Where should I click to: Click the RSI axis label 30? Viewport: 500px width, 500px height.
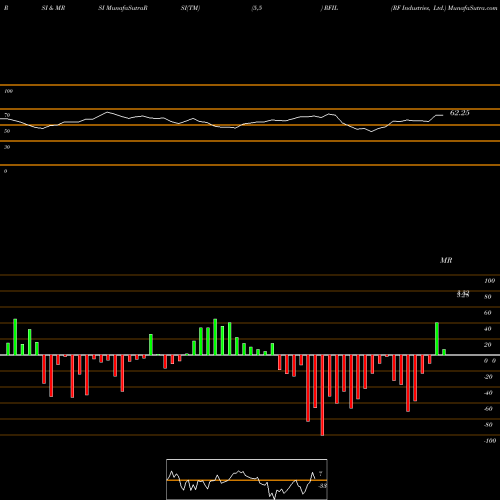pyautogui.click(x=7, y=147)
